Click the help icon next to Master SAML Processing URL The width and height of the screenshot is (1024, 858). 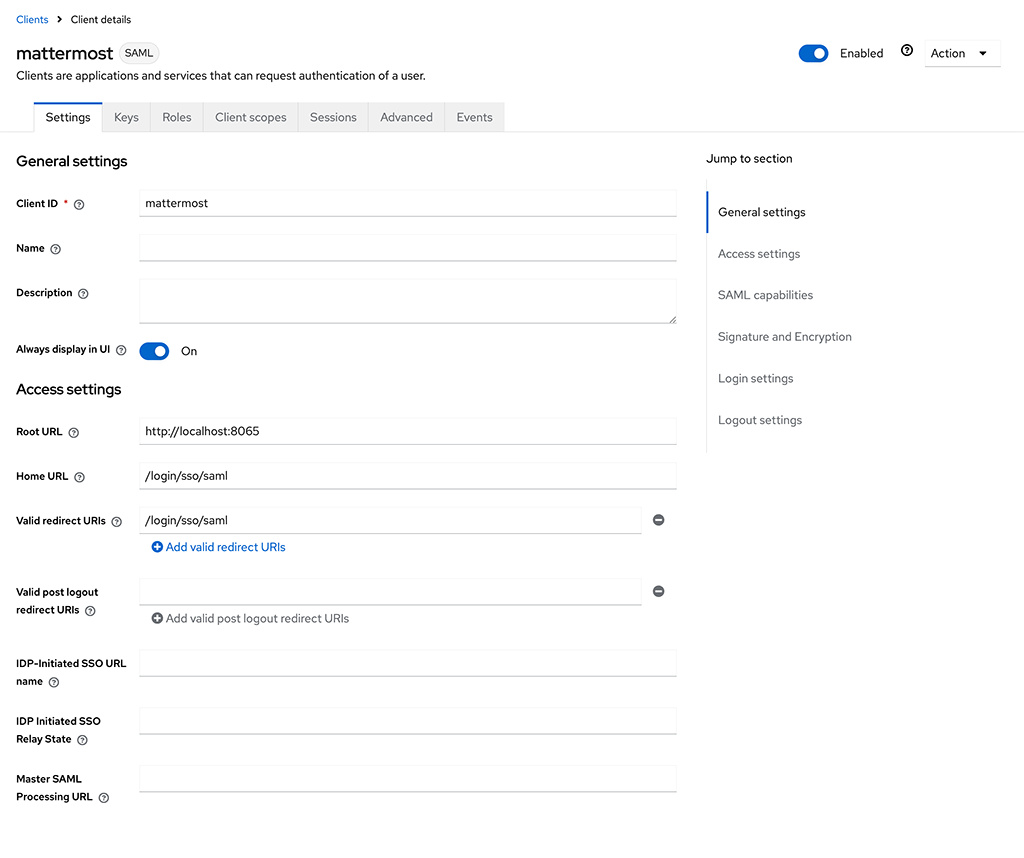pyautogui.click(x=103, y=797)
